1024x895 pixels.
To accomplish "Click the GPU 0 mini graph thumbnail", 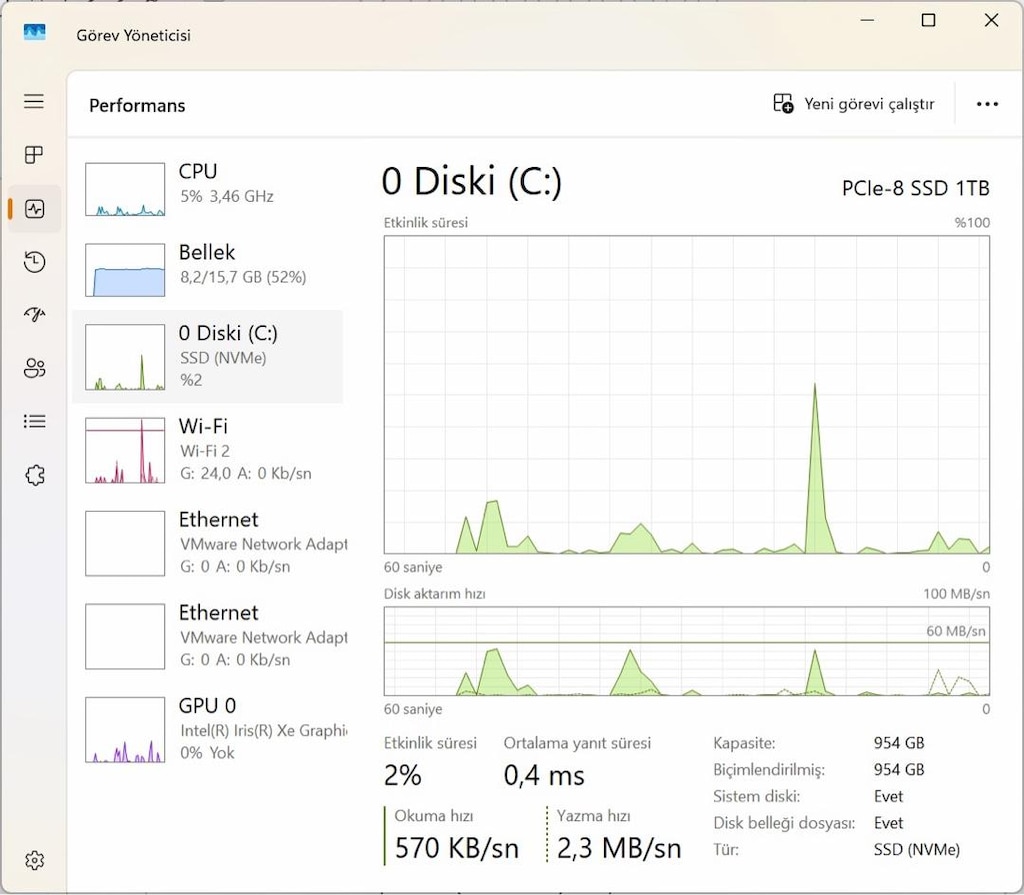I will coord(125,730).
